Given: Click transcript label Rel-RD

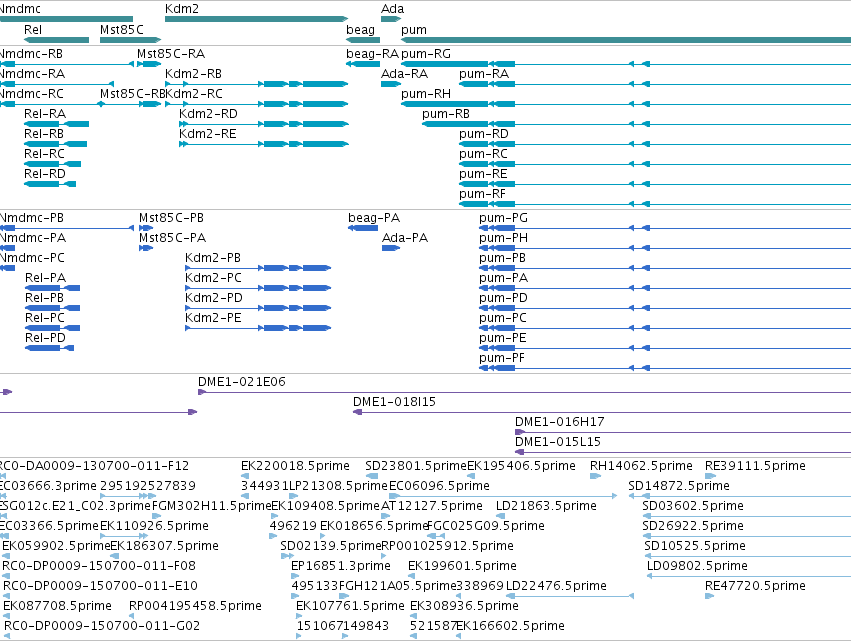Looking at the screenshot, I should point(45,174).
